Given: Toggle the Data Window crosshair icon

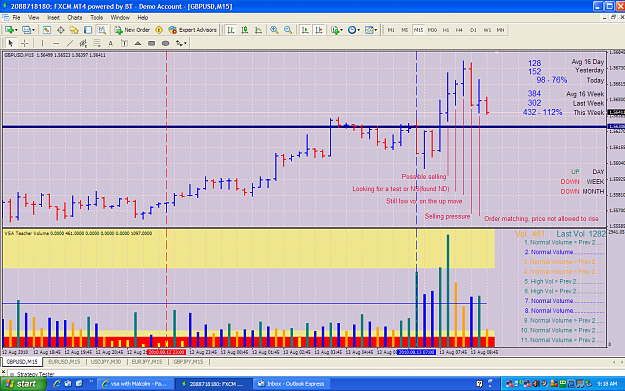Looking at the screenshot, I should 61,30.
